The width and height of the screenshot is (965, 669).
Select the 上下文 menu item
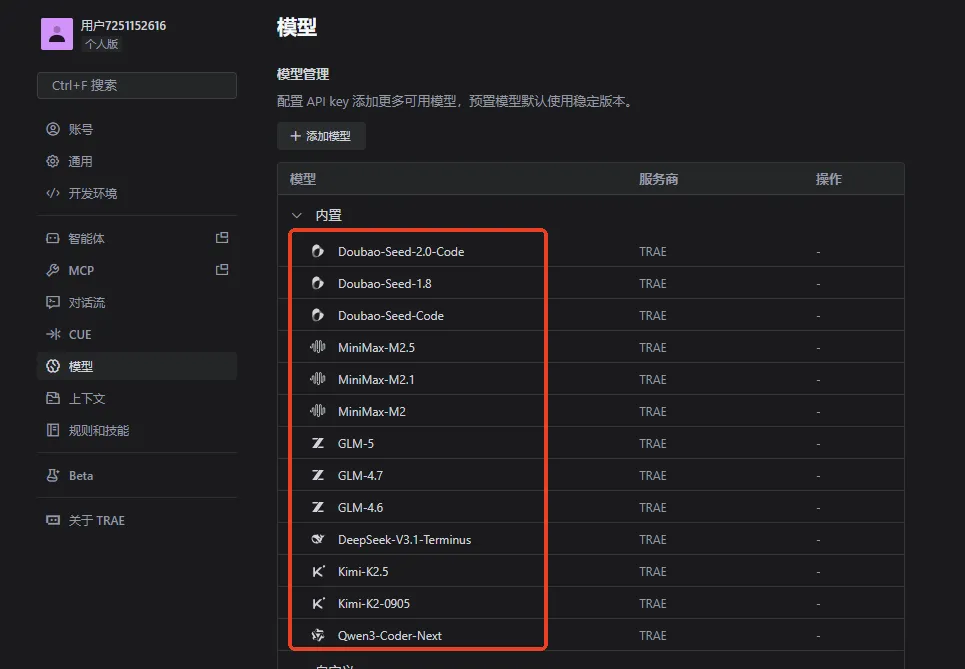(x=137, y=398)
